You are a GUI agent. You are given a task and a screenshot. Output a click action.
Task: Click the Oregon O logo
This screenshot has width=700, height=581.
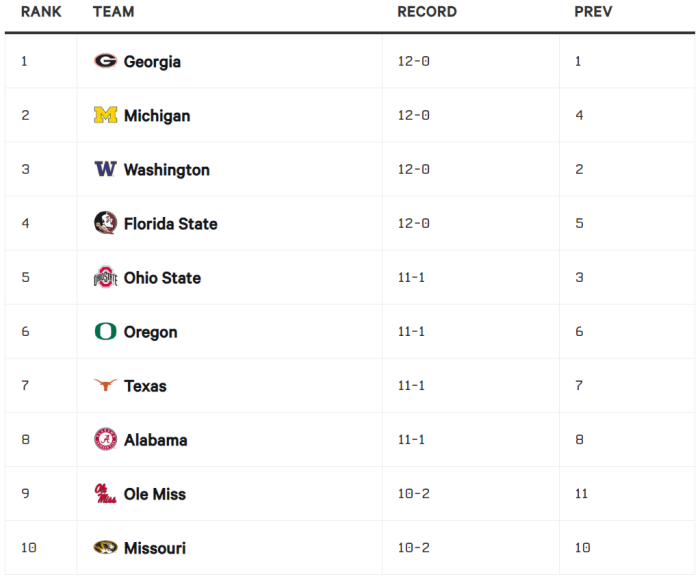(105, 331)
